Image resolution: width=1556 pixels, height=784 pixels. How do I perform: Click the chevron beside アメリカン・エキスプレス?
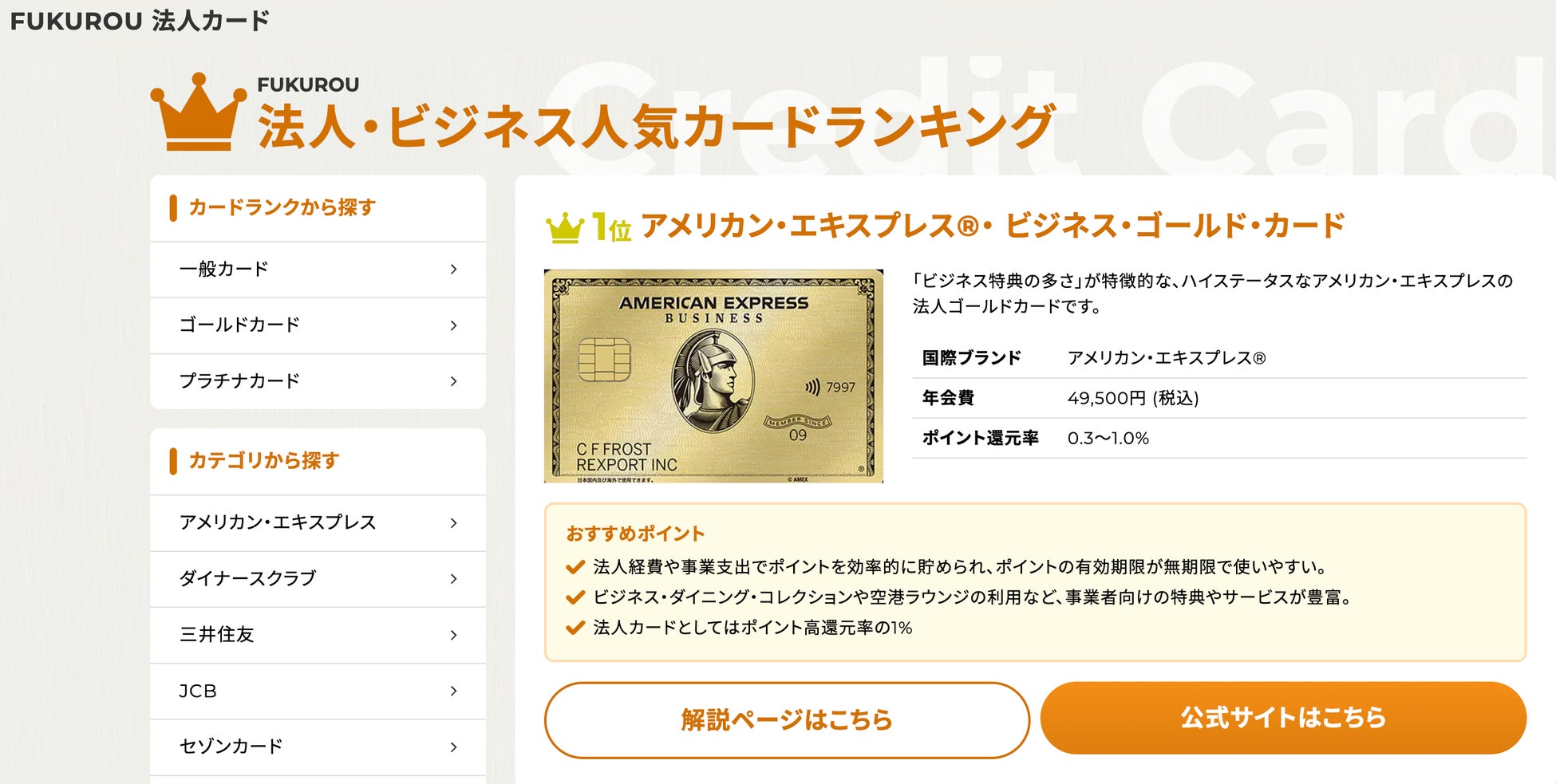point(453,523)
